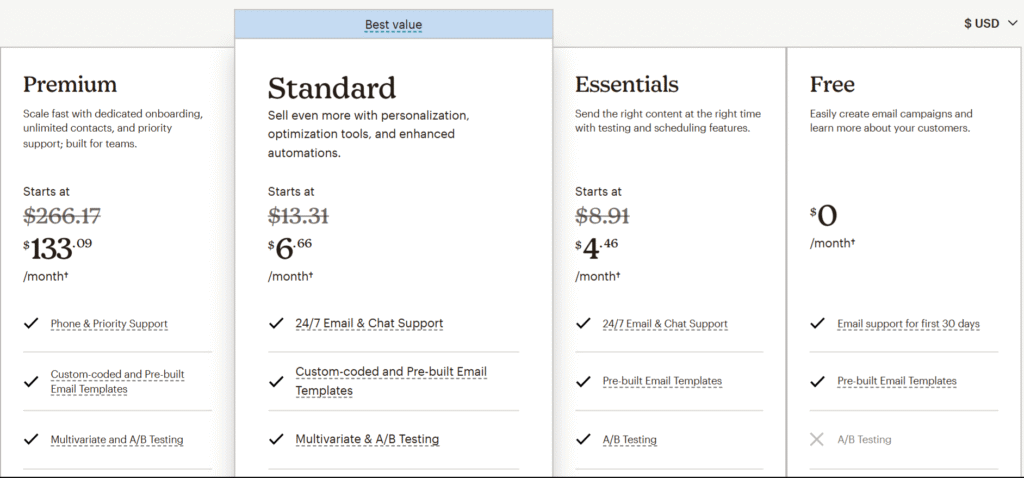Click checkmark beside Email support for first 30 days
The image size is (1024, 478).
(x=817, y=323)
